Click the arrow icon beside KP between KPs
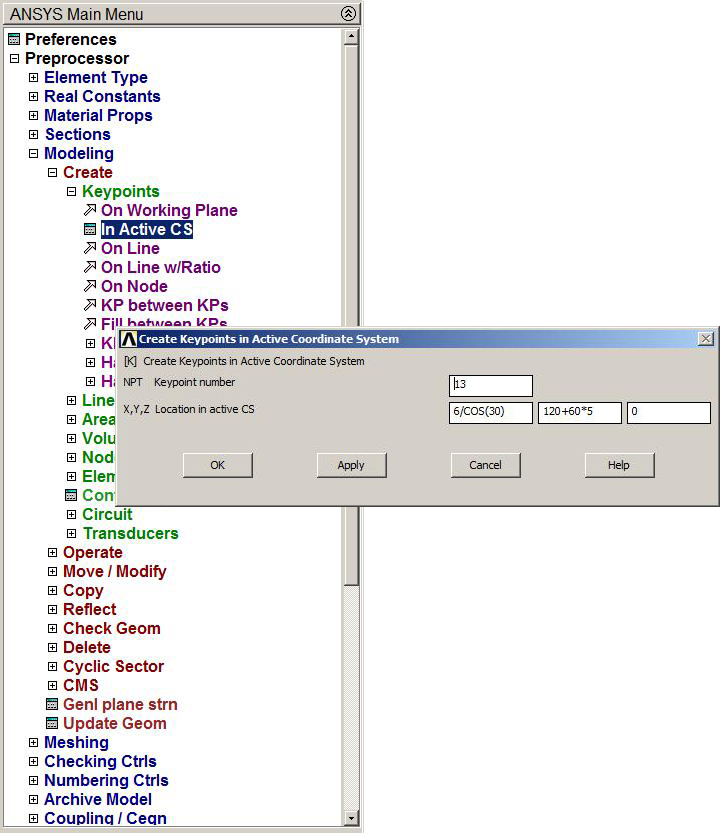 pos(90,306)
